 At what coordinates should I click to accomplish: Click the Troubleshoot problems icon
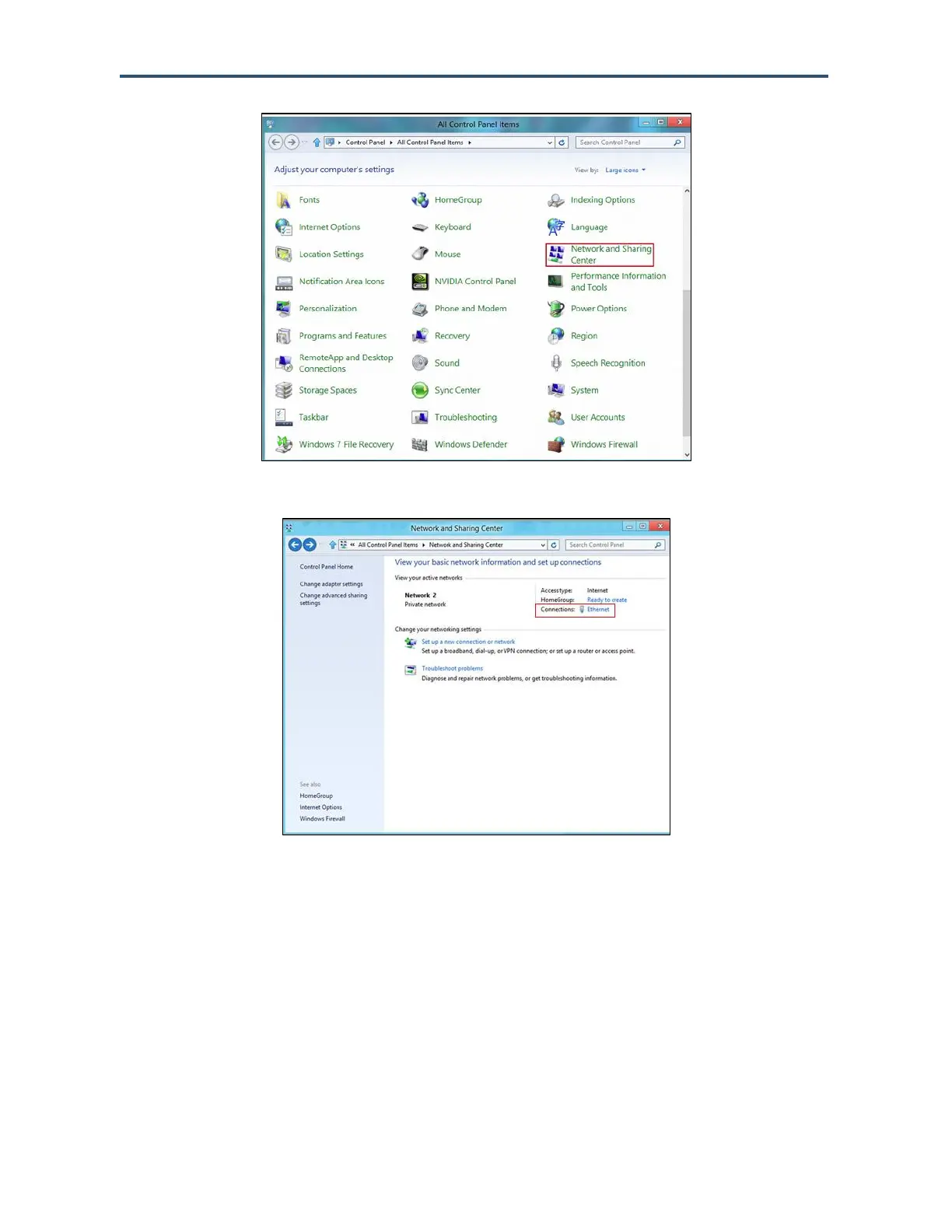click(410, 670)
